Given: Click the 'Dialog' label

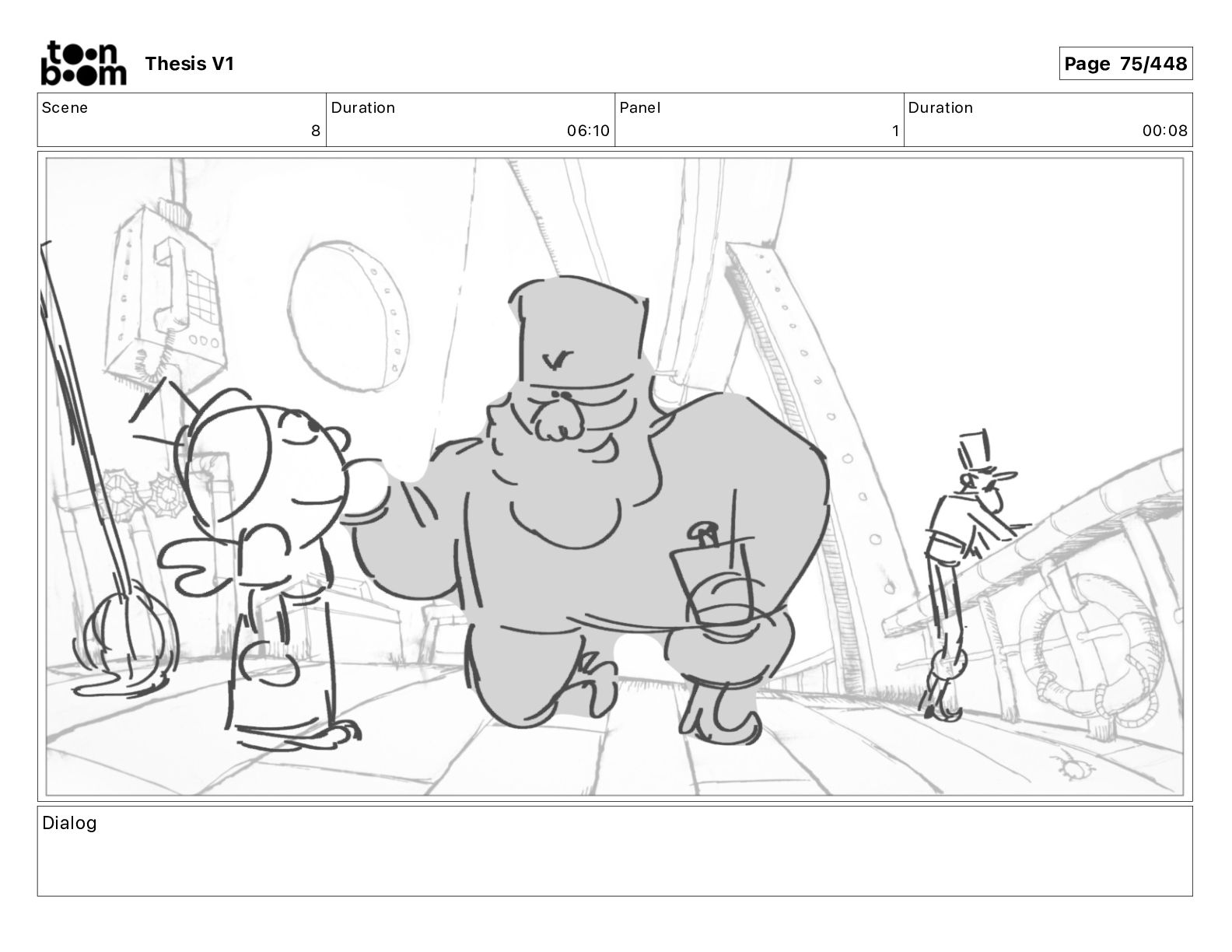Looking at the screenshot, I should pos(69,823).
